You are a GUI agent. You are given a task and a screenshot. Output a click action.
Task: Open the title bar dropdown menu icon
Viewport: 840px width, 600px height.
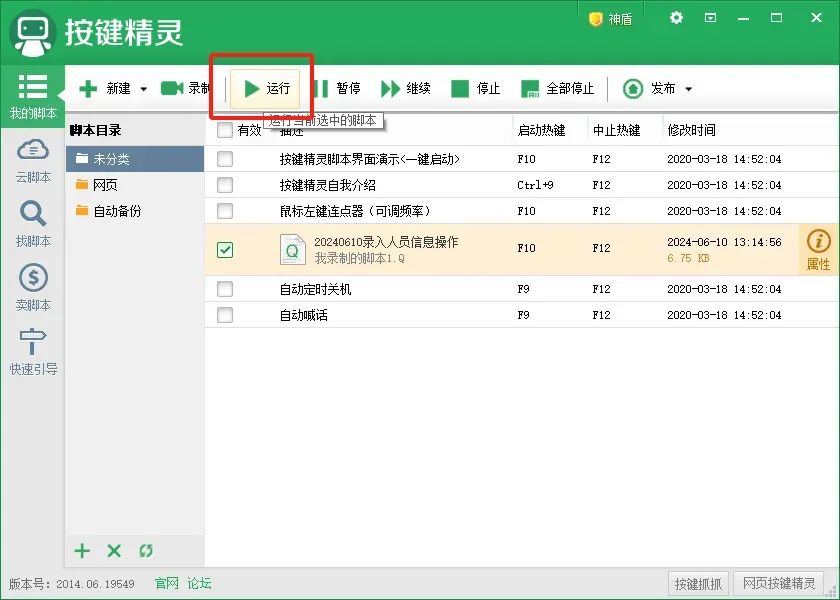click(x=710, y=18)
